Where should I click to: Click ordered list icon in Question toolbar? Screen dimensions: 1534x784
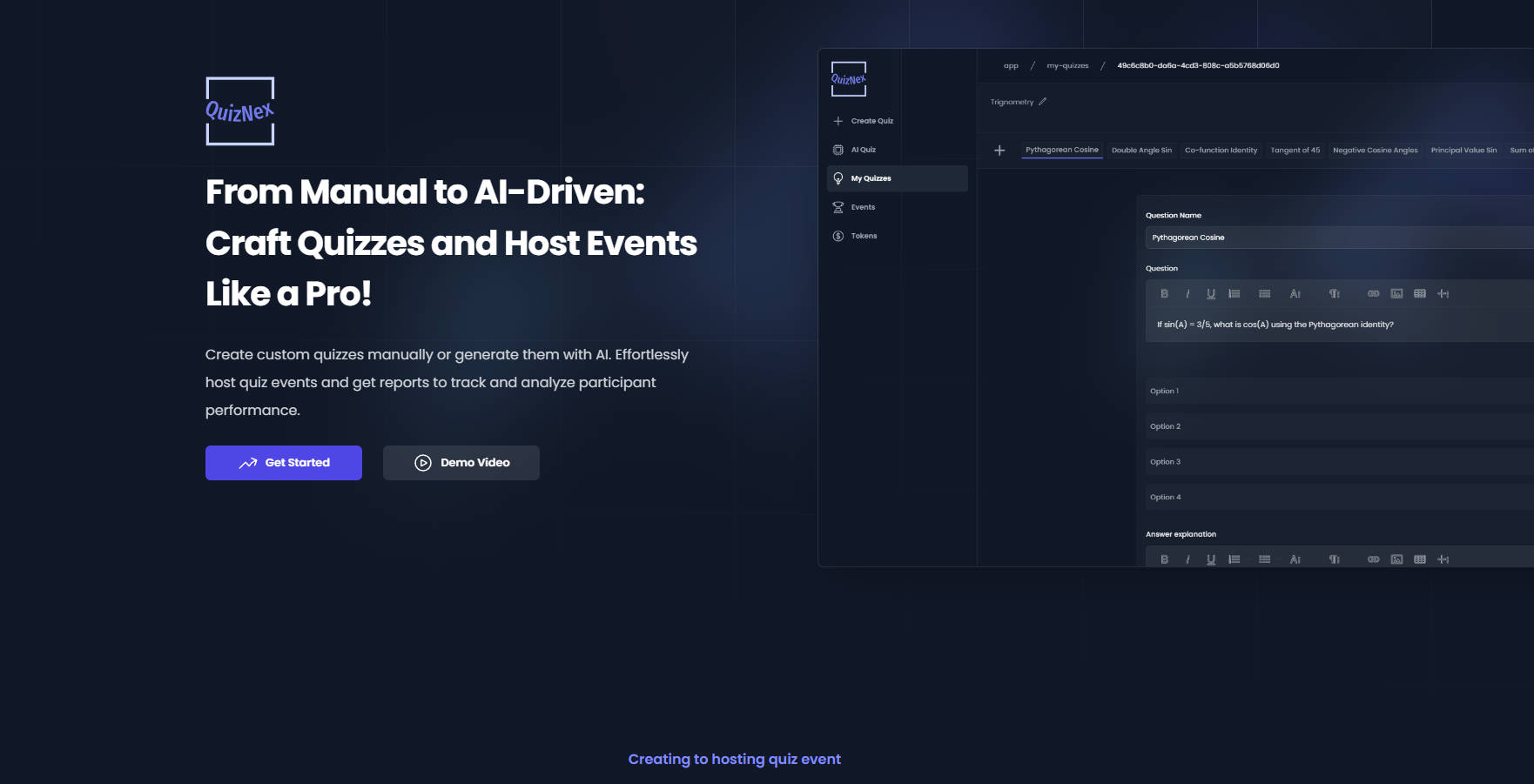click(x=1234, y=294)
